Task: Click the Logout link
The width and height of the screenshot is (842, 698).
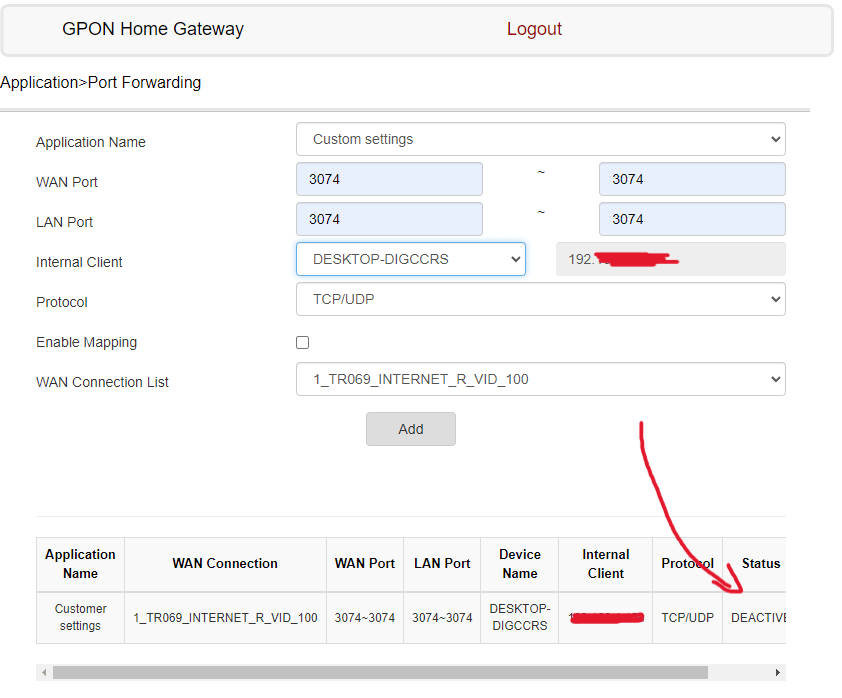Action: (534, 29)
